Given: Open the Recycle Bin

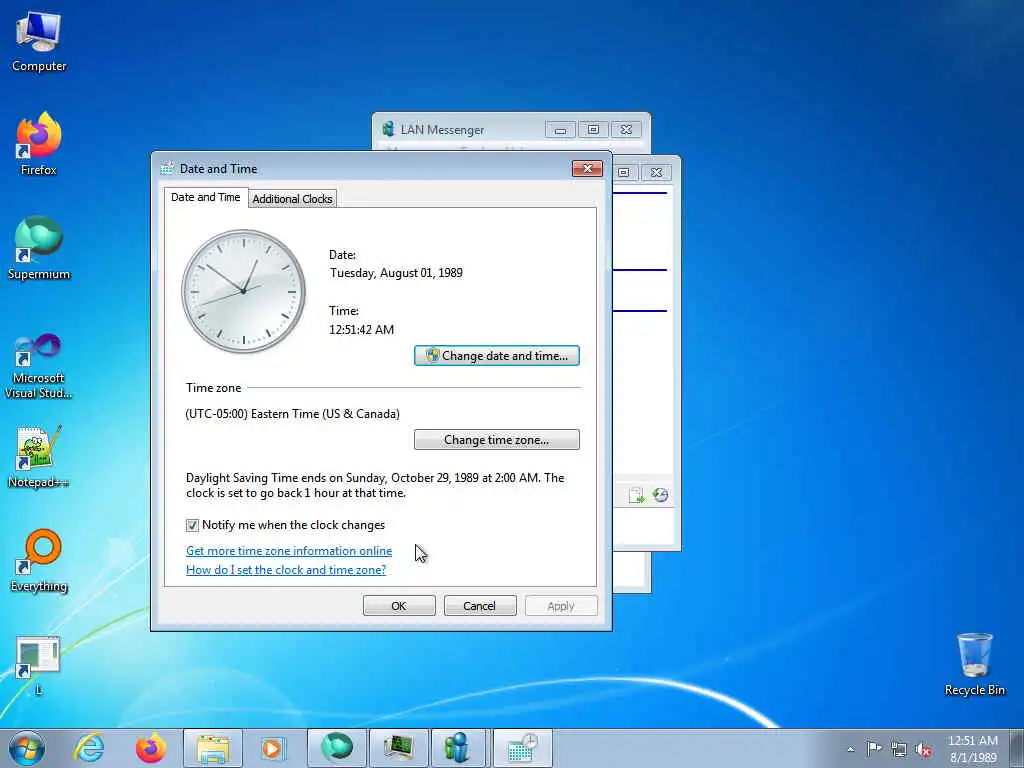Looking at the screenshot, I should pos(974,664).
